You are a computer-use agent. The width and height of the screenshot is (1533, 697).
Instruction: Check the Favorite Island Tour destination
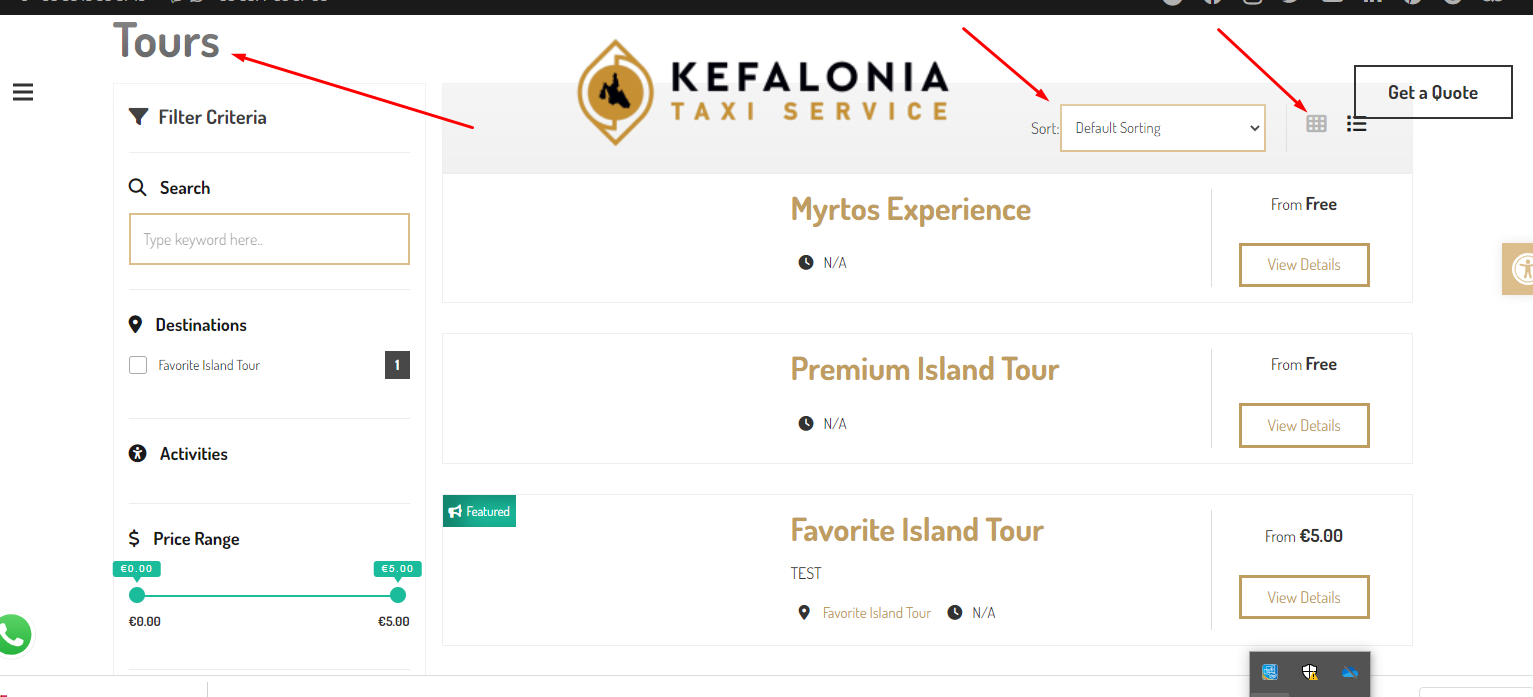tap(138, 365)
